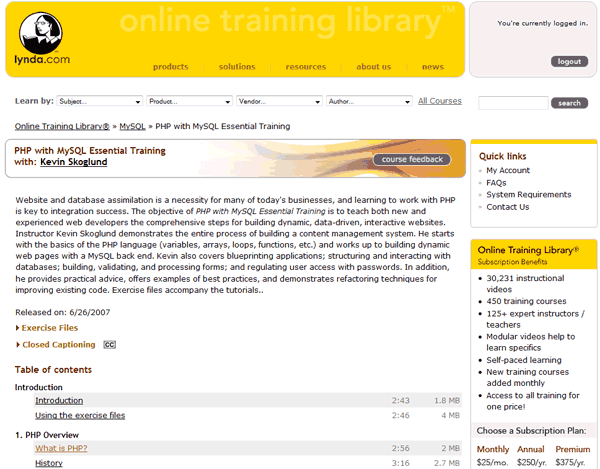The height and width of the screenshot is (469, 600).
Task: Click the '$25/mo.' price text
Action: click(x=492, y=462)
